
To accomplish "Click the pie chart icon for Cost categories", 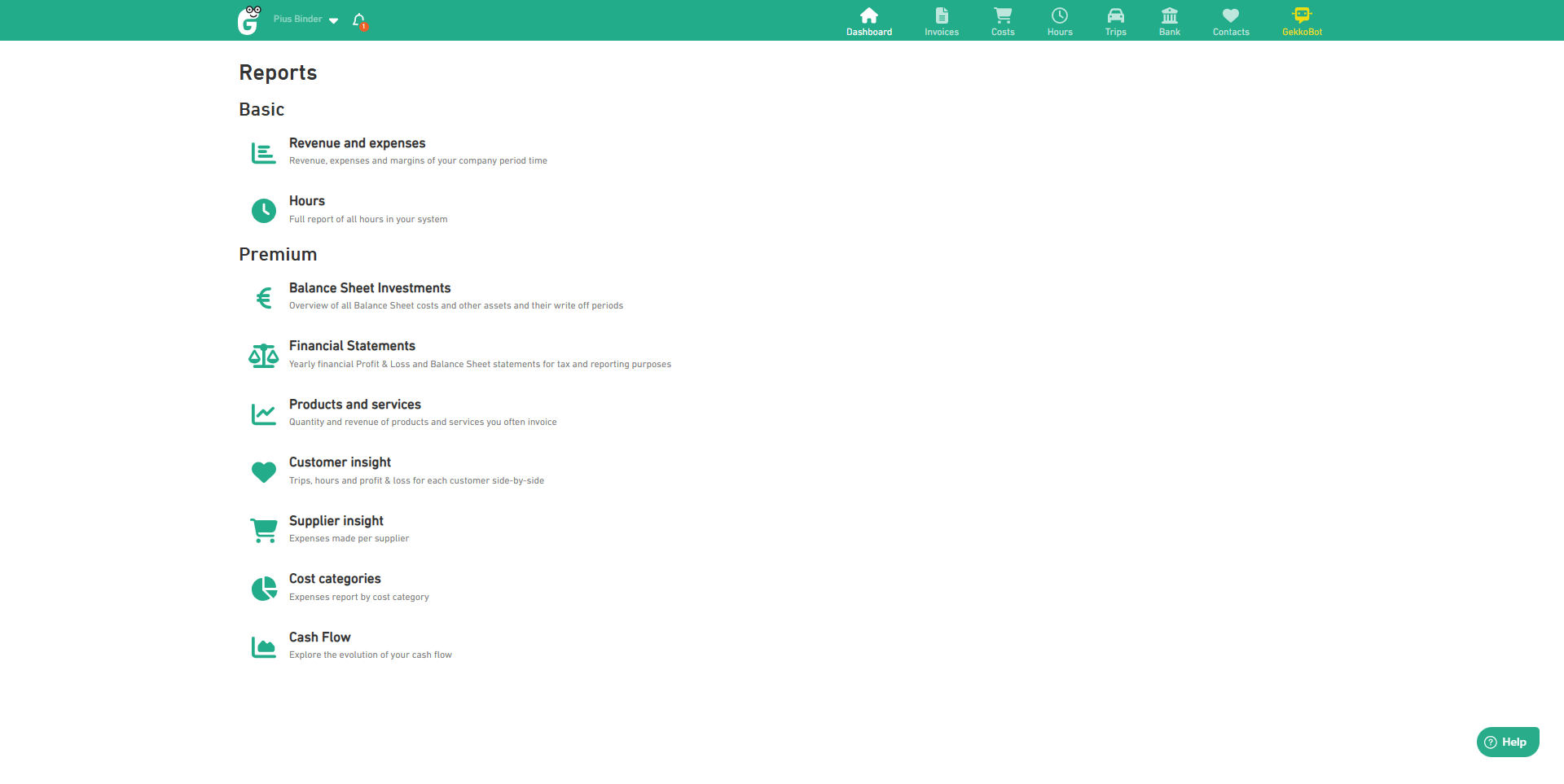I will pyautogui.click(x=263, y=589).
